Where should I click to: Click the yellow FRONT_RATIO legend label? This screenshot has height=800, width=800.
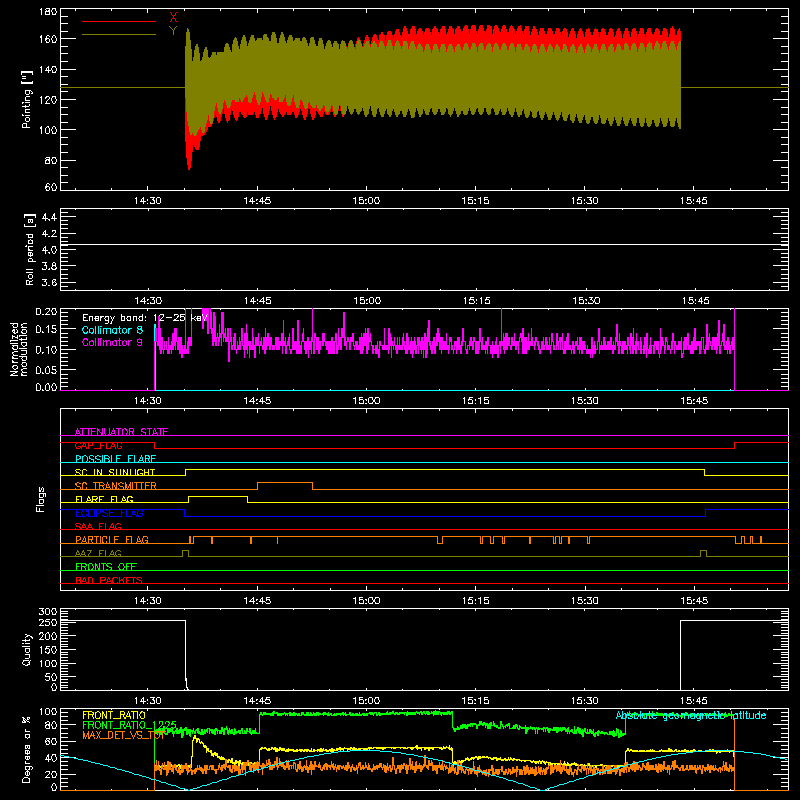tap(114, 715)
